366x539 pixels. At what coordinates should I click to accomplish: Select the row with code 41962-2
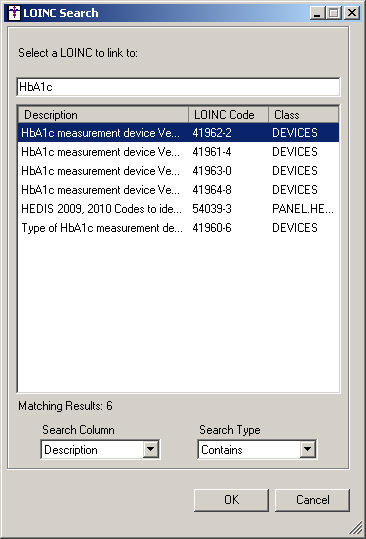tap(178, 133)
